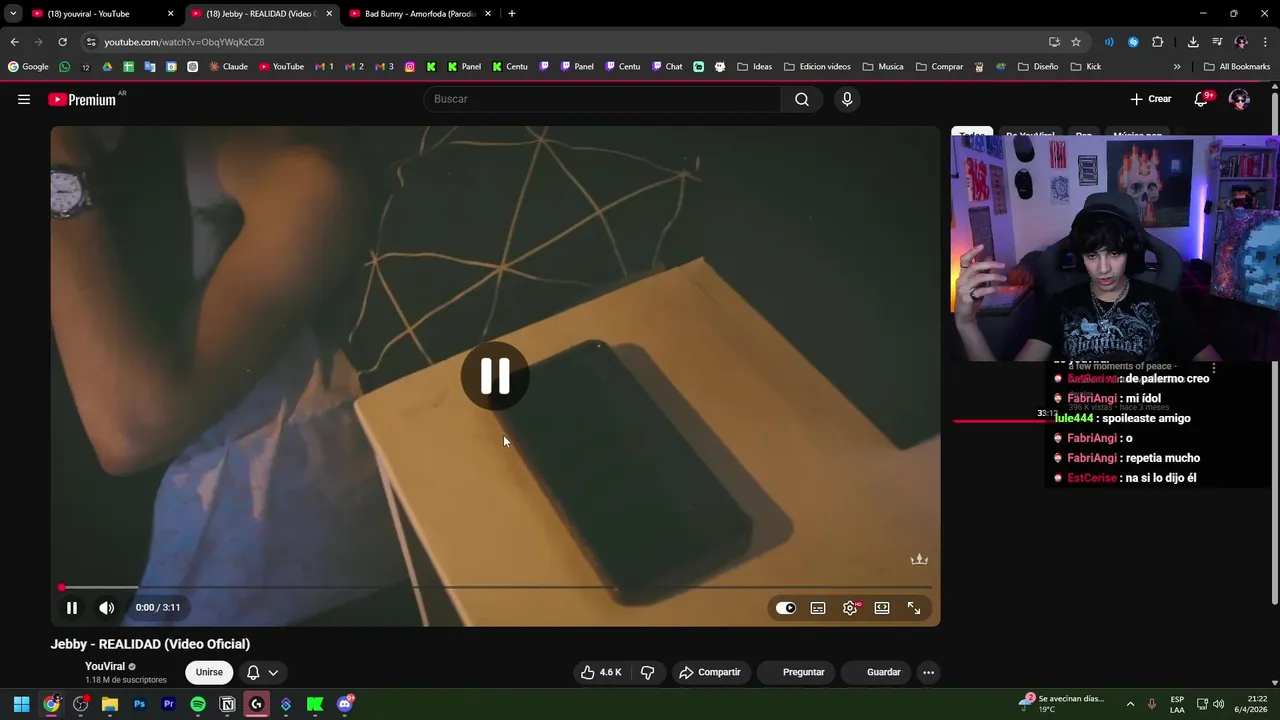This screenshot has width=1280, height=720.
Task: Open the Kick bookmarks folder
Action: (x=1085, y=67)
